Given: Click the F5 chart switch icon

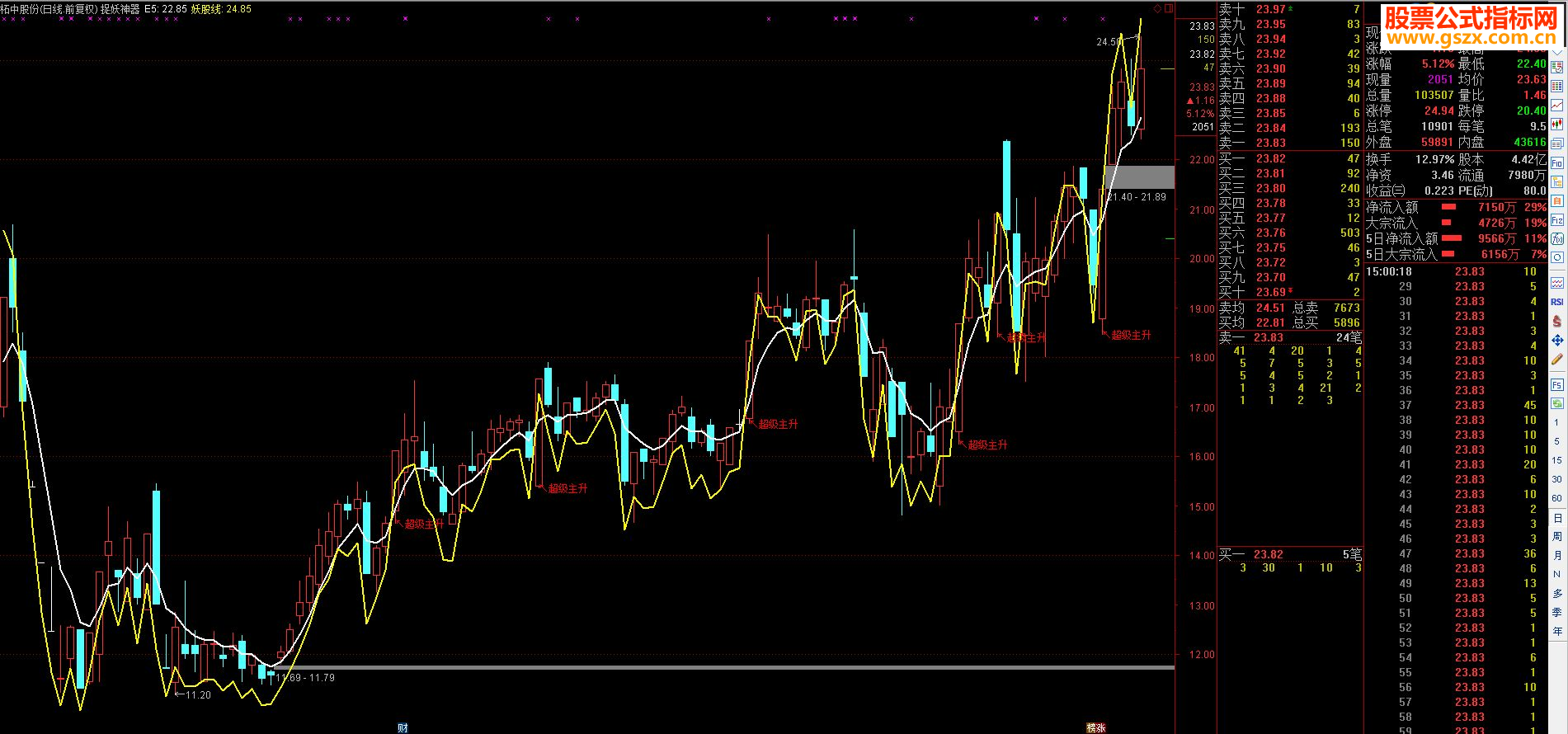Looking at the screenshot, I should click(1557, 384).
